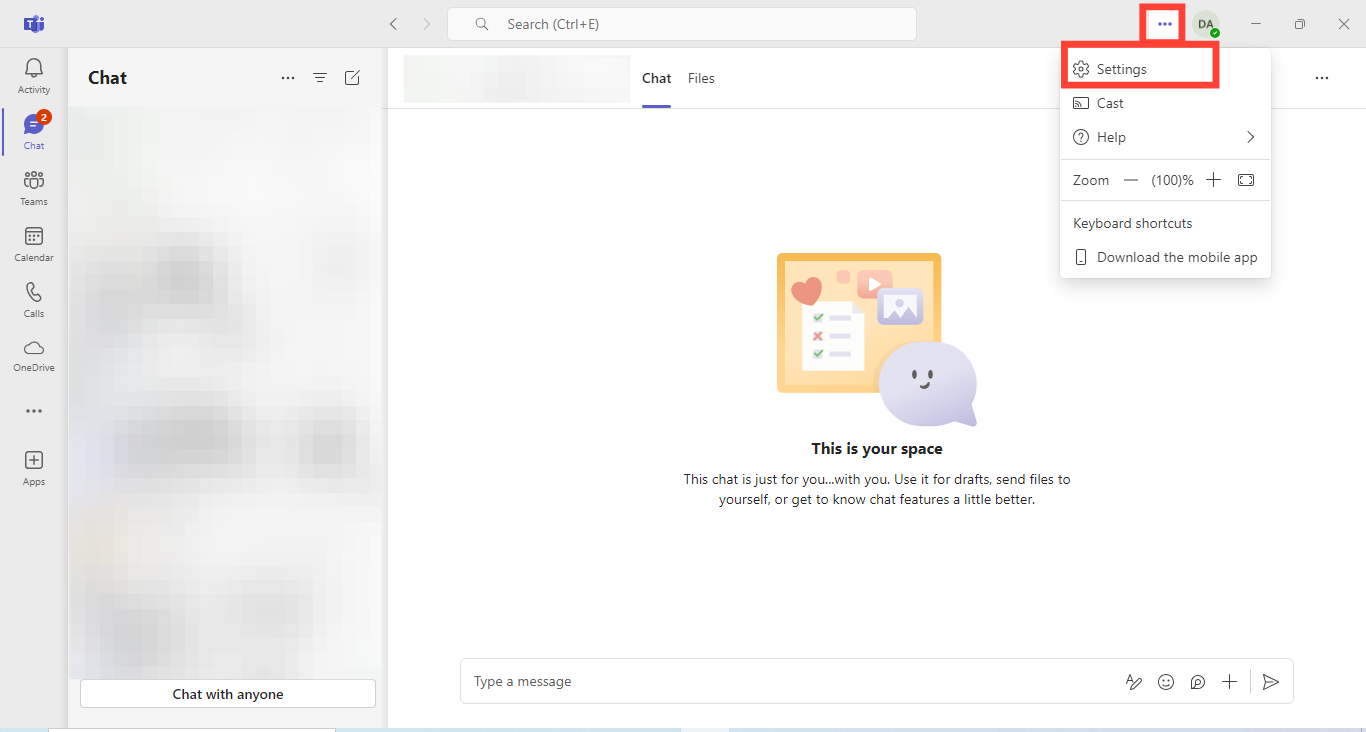Screen dimensions: 1366x732
Task: Open the emoji picker
Action: click(x=1166, y=682)
